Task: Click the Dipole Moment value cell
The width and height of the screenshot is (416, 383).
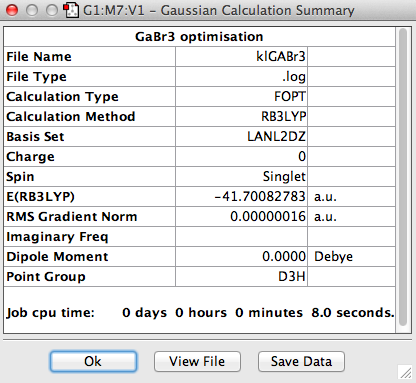Action: tap(241, 257)
